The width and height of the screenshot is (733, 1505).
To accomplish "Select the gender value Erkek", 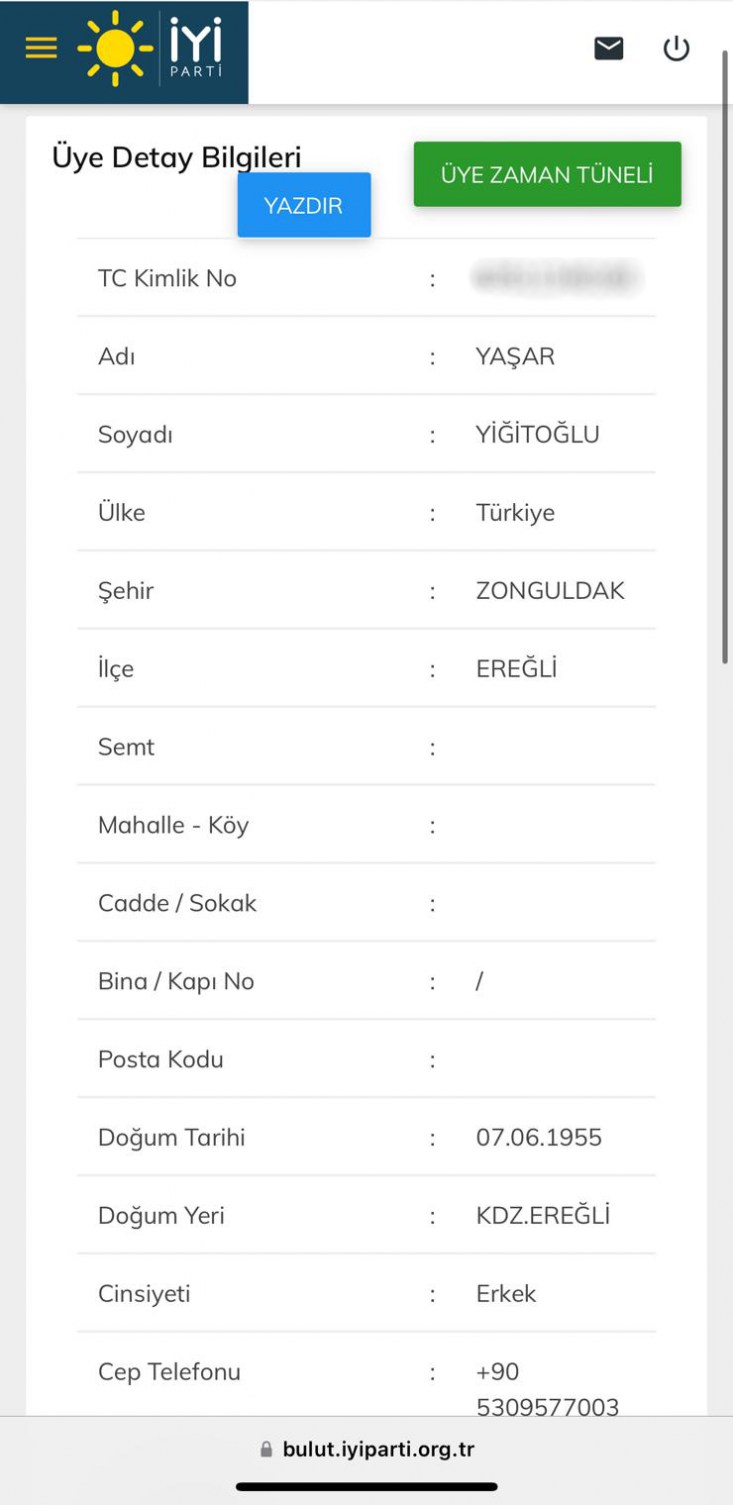I will [x=506, y=1293].
